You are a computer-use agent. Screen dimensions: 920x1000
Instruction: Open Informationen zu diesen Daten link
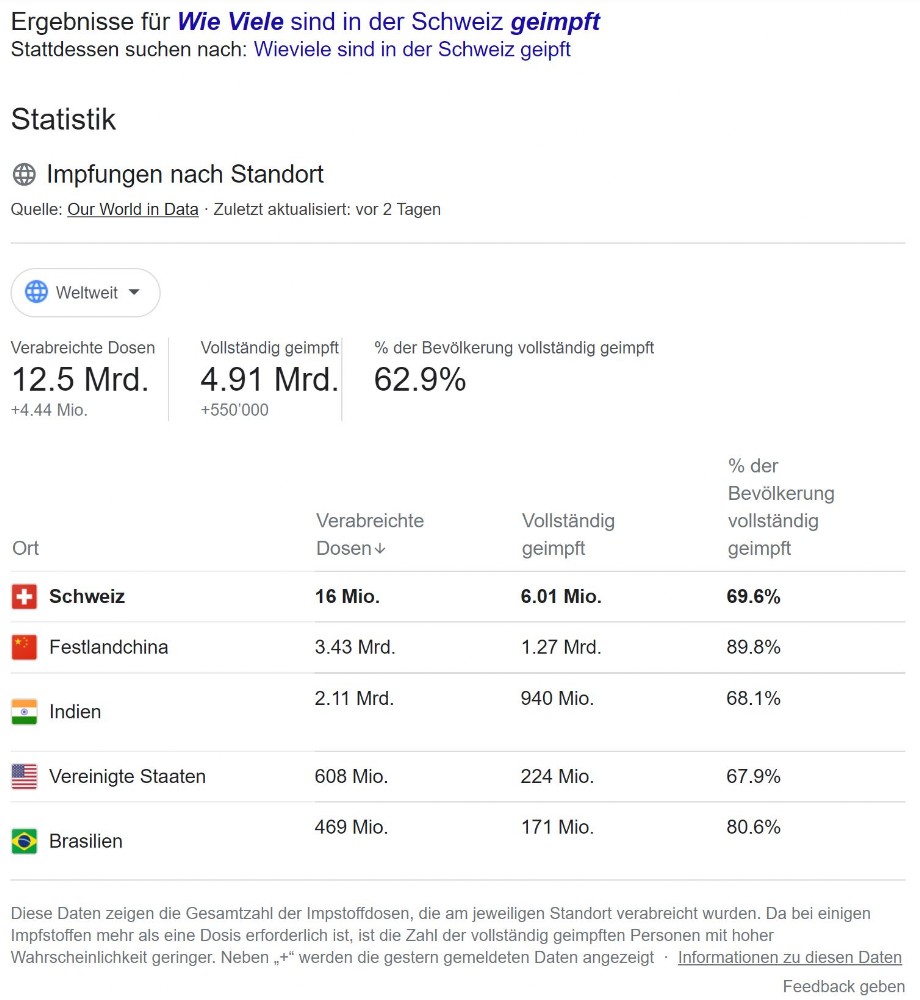pos(789,958)
